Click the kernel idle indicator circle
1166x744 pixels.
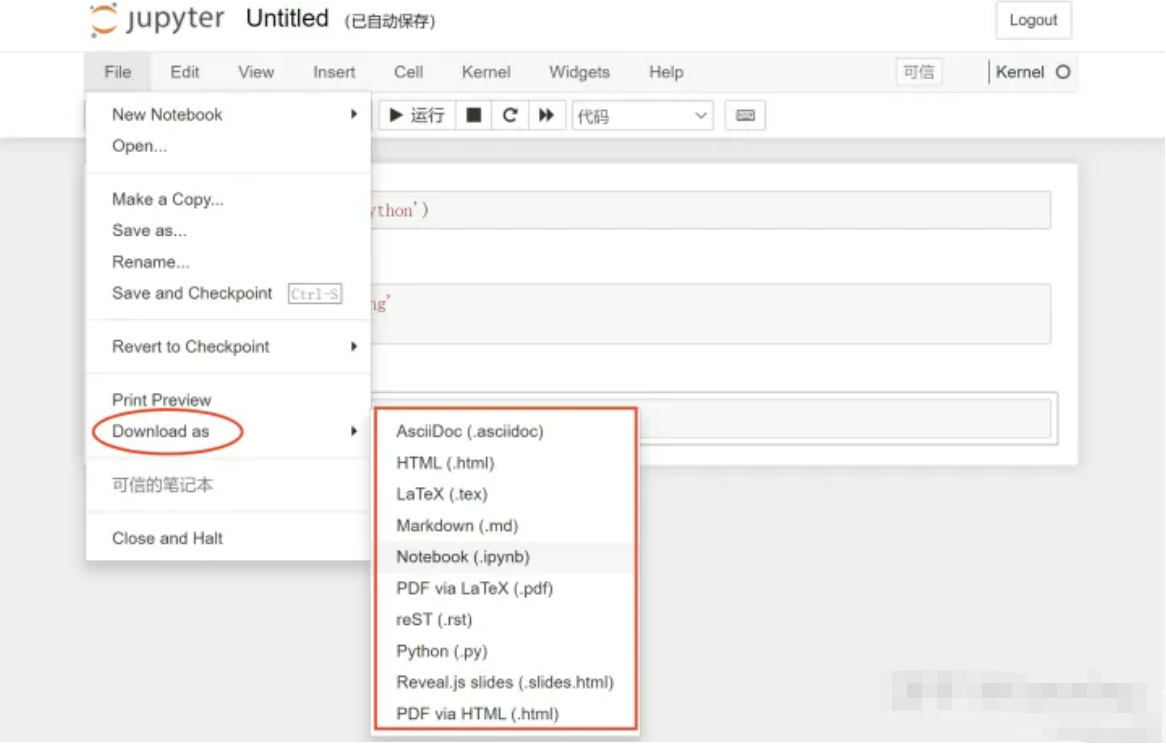coord(1063,72)
